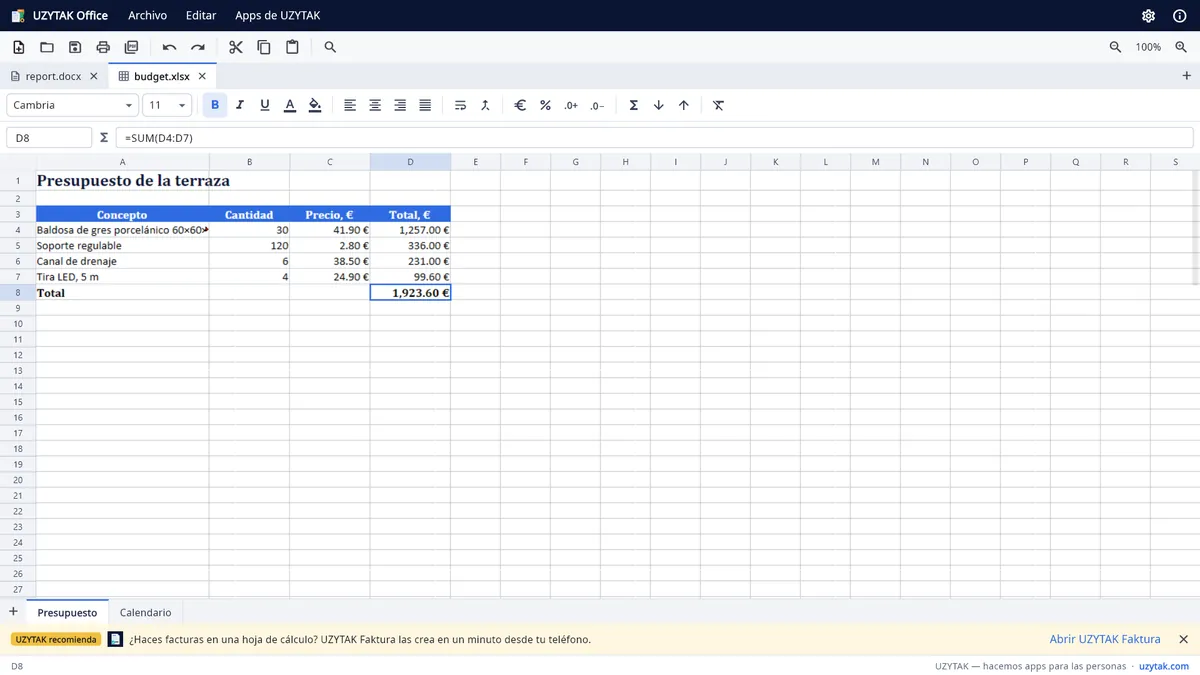Select the Presupuesto sheet tab
Screen dimensions: 1200x675
click(67, 612)
